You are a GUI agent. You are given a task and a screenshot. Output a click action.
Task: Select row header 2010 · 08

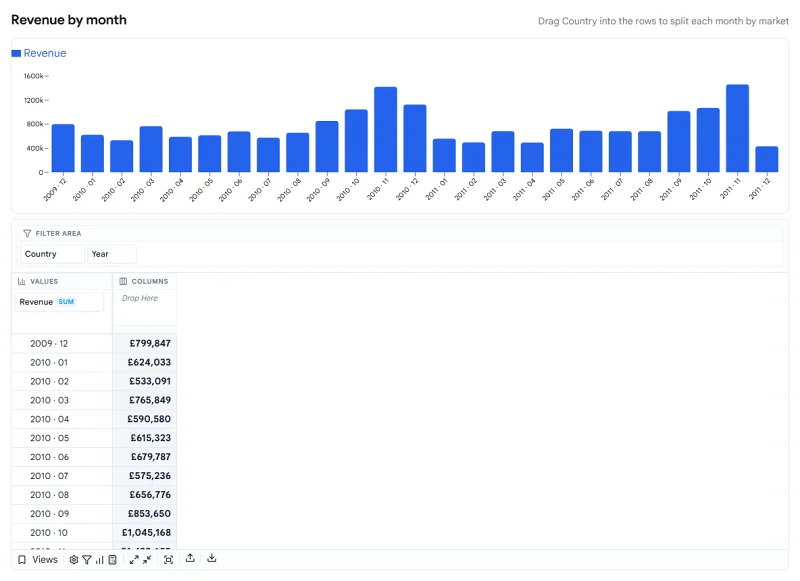coord(62,494)
